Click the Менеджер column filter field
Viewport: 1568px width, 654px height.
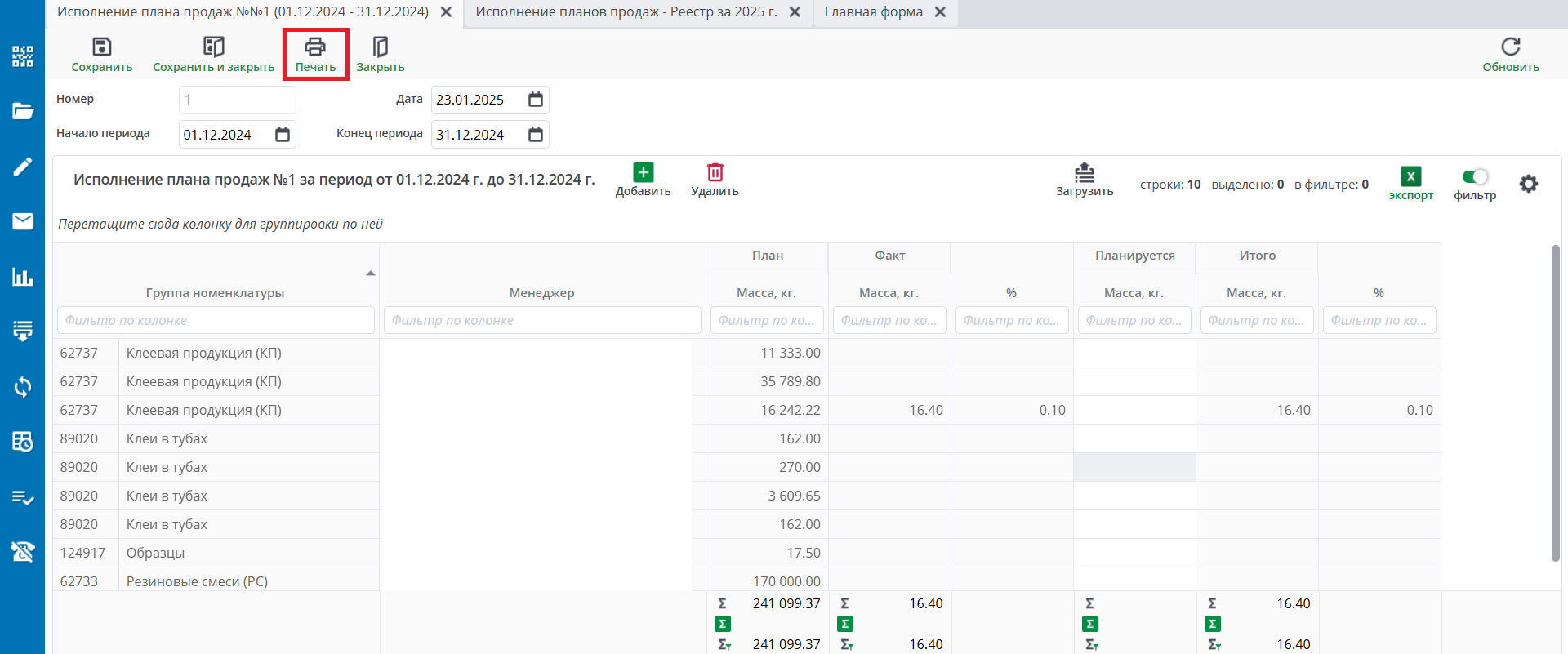click(x=542, y=320)
